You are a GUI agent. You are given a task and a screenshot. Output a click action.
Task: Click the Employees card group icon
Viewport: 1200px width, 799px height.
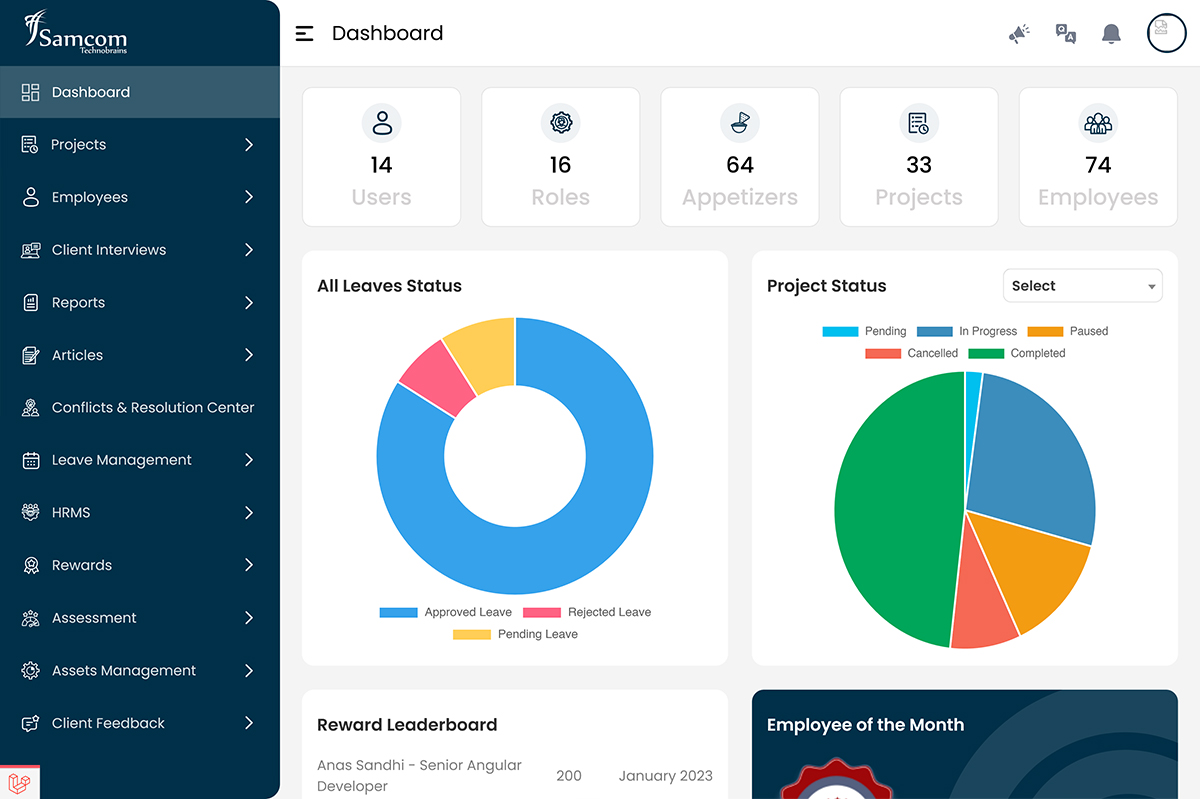[1098, 123]
